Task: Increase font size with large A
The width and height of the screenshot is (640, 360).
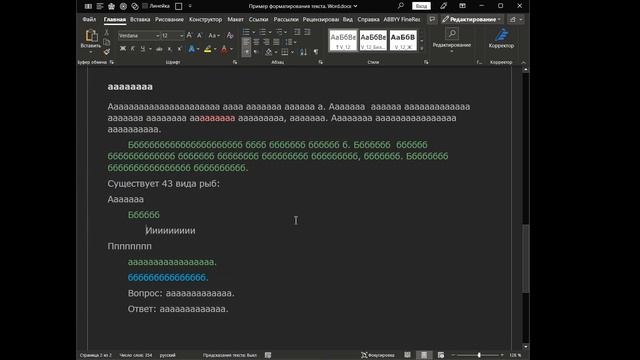Action: coord(189,36)
